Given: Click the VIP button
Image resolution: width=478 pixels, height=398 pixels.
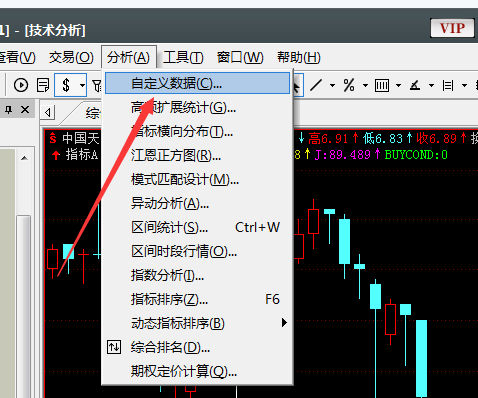Looking at the screenshot, I should click(452, 28).
